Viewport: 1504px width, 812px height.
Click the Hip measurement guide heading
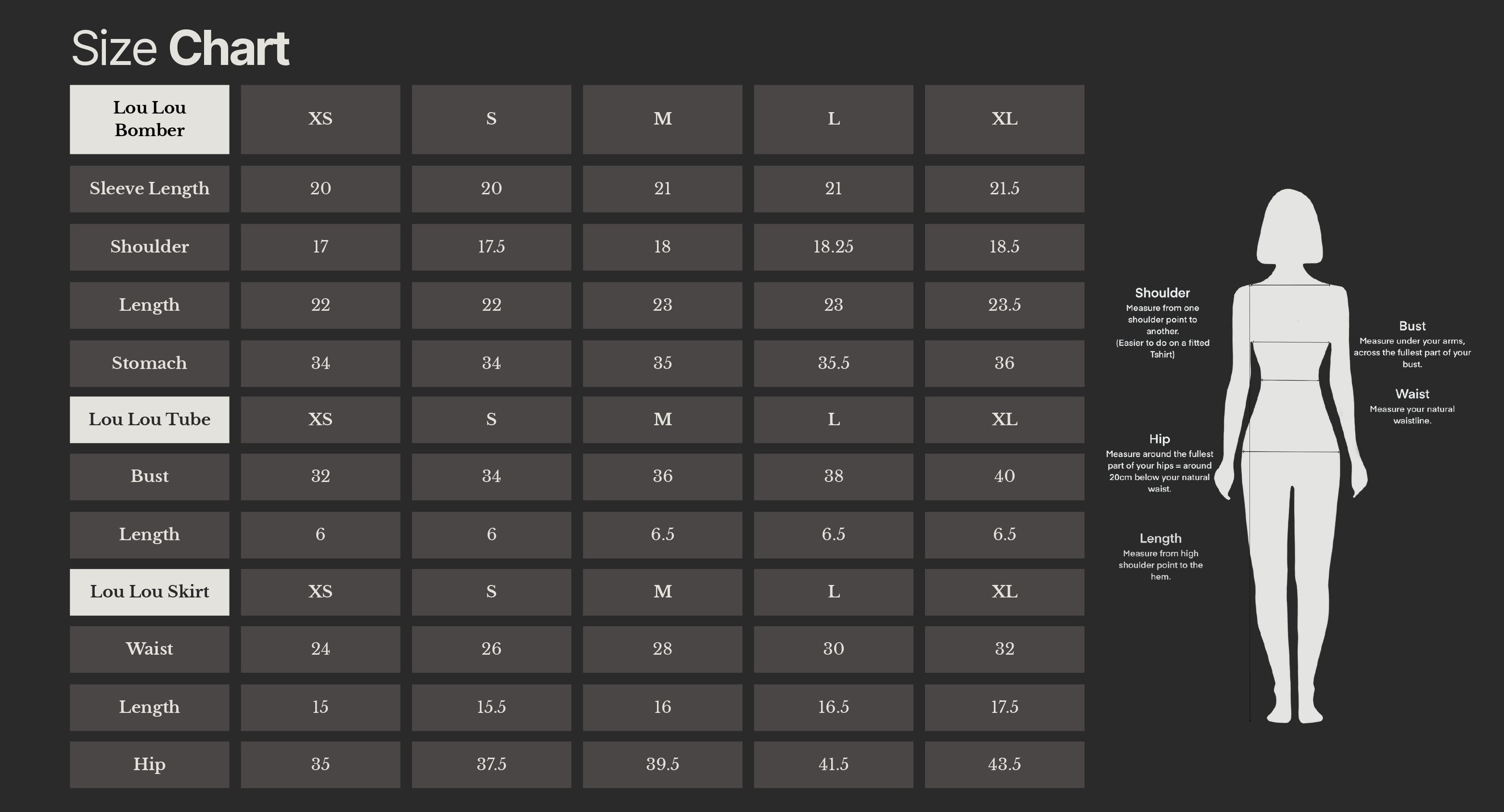point(1159,439)
